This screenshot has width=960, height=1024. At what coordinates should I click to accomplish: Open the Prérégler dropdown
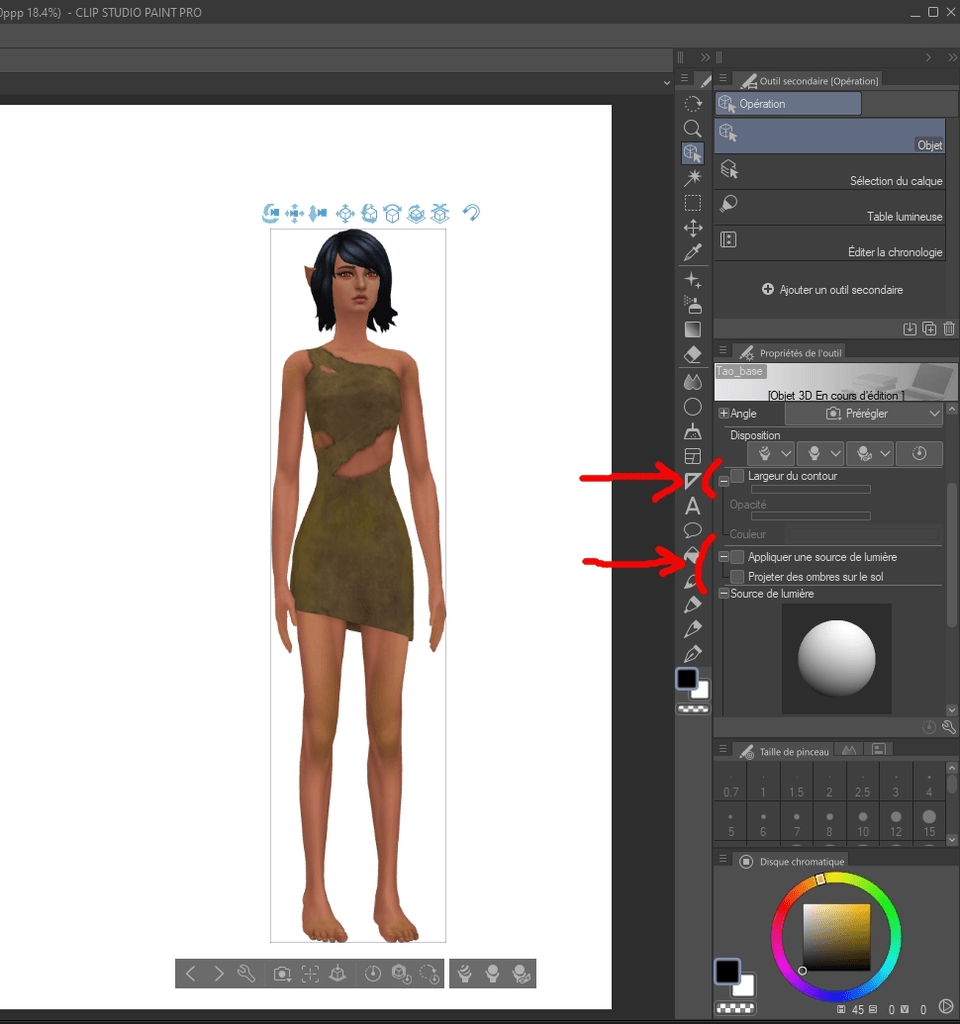[865, 413]
